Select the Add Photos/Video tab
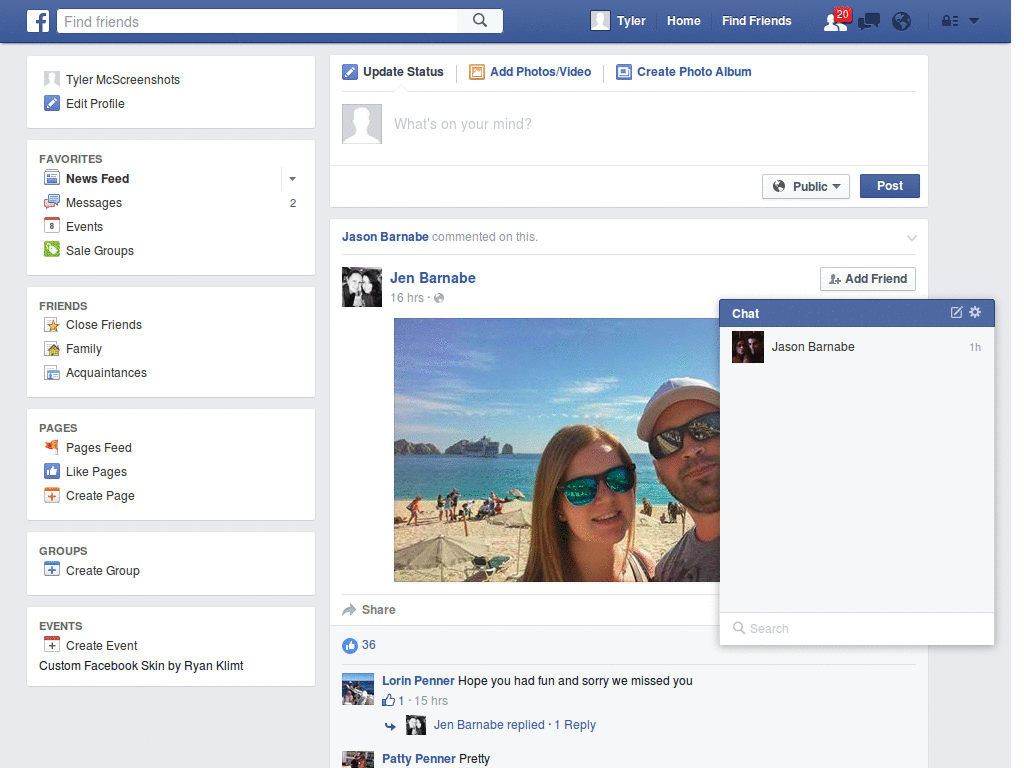1024x768 pixels. [530, 72]
